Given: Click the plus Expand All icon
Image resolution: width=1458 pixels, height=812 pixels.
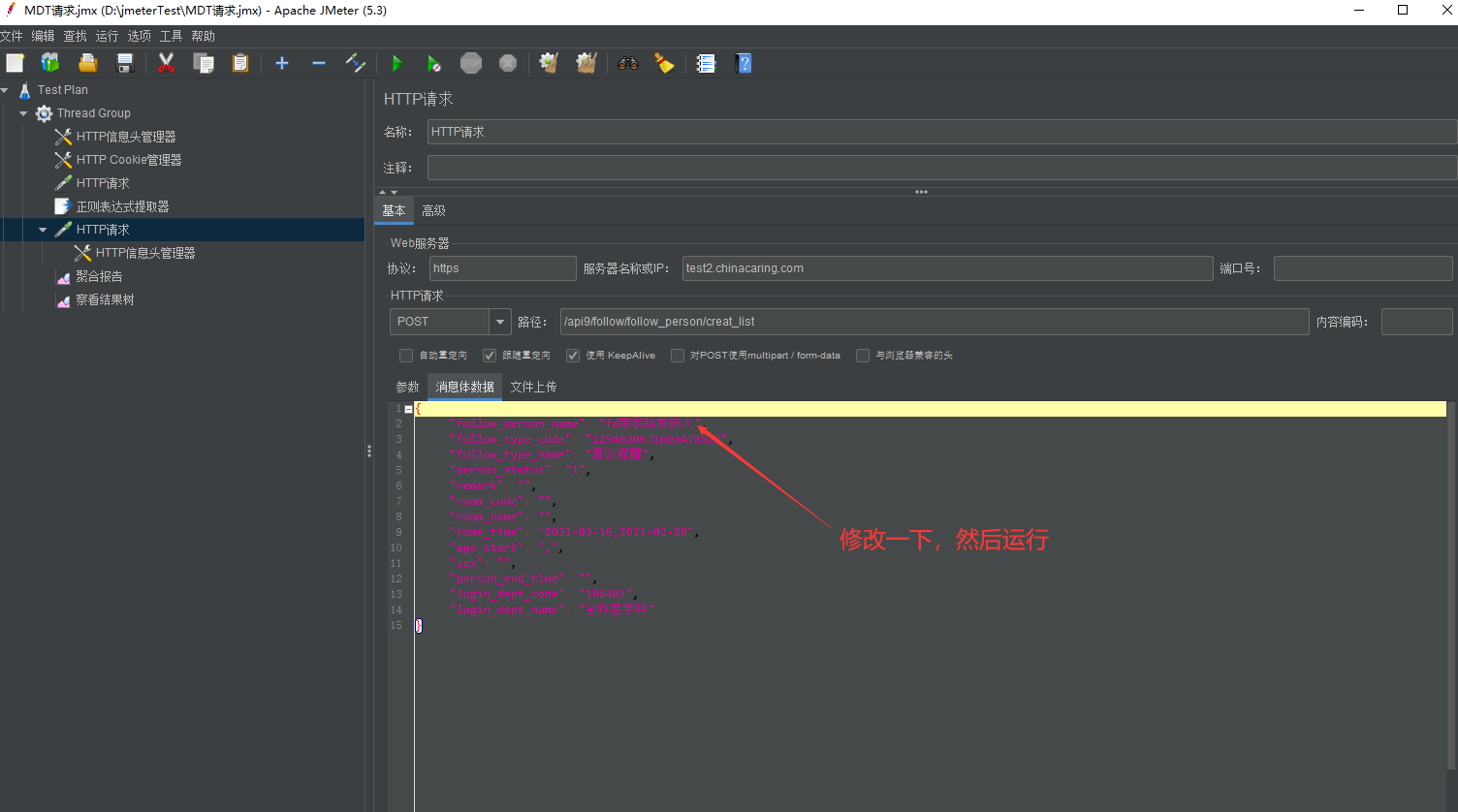Looking at the screenshot, I should click(x=282, y=63).
